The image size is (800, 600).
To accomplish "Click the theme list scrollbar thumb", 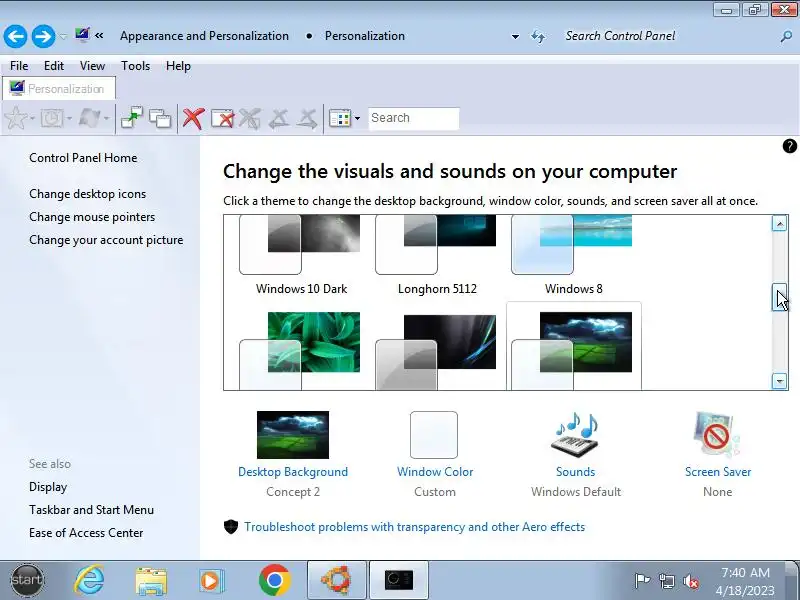I will pyautogui.click(x=779, y=297).
